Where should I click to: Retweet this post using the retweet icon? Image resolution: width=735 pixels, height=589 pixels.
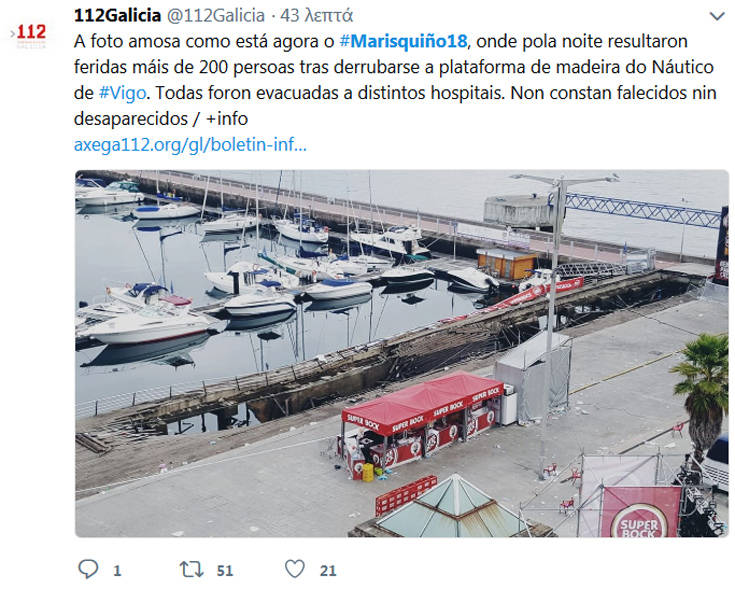pos(192,569)
